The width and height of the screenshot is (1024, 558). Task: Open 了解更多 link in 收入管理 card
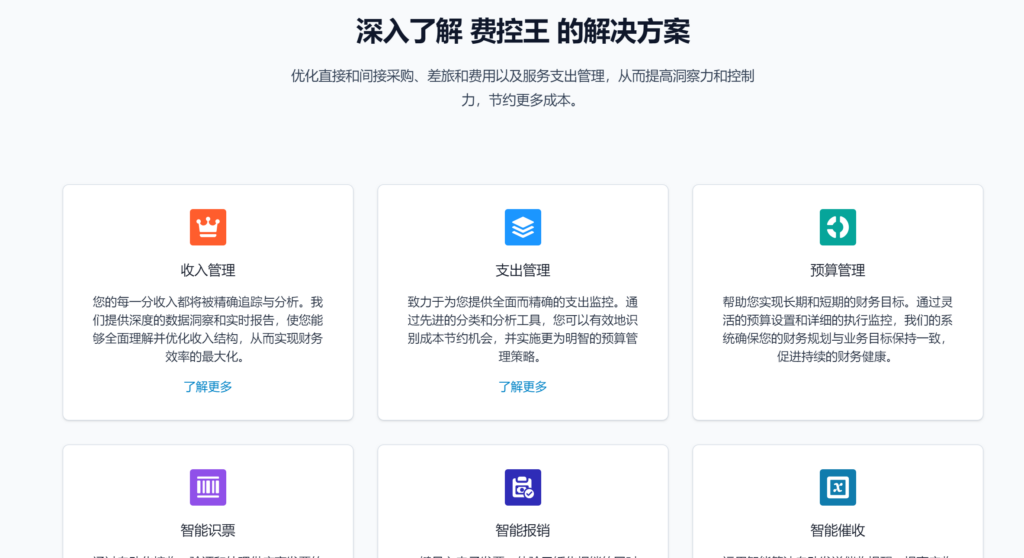(208, 387)
